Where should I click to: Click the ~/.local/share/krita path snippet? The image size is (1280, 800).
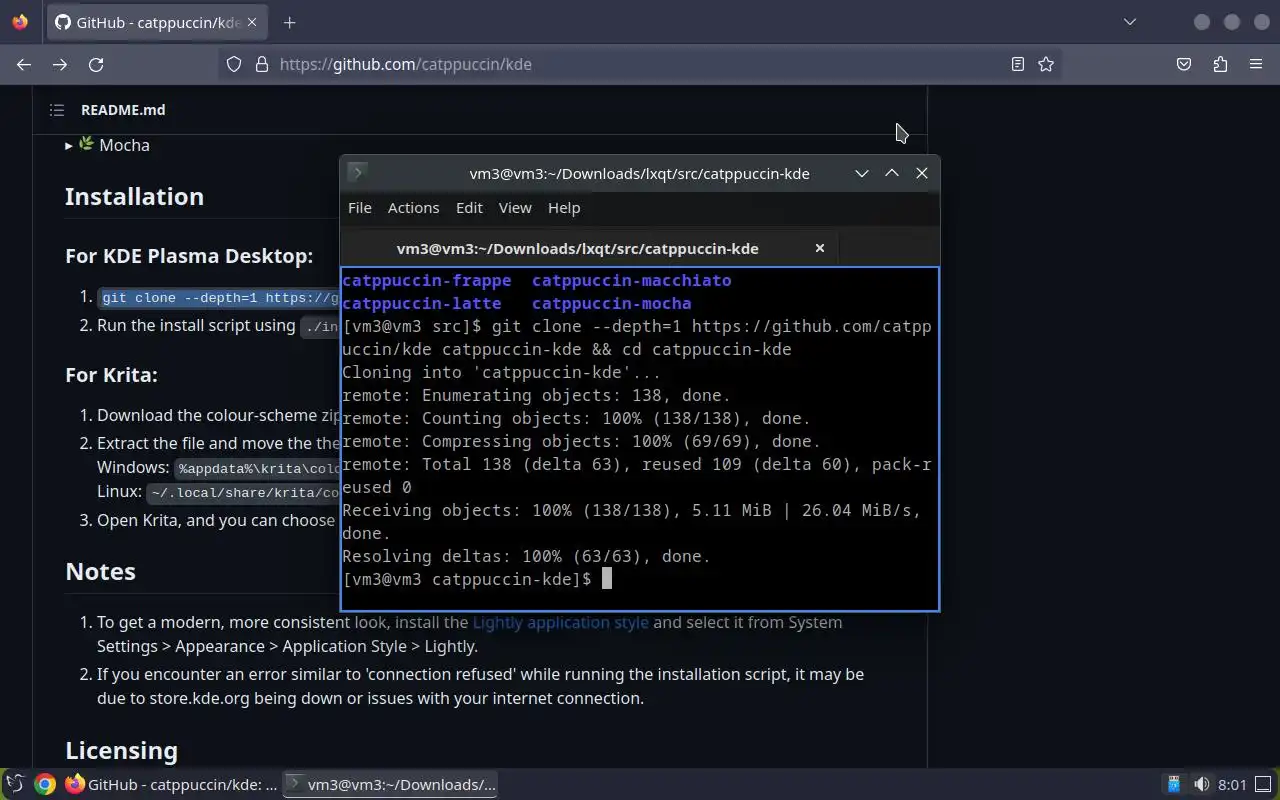pyautogui.click(x=244, y=492)
